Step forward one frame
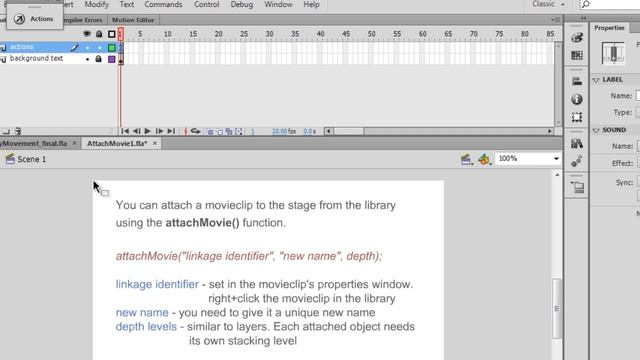The height and width of the screenshot is (360, 640). 160,131
